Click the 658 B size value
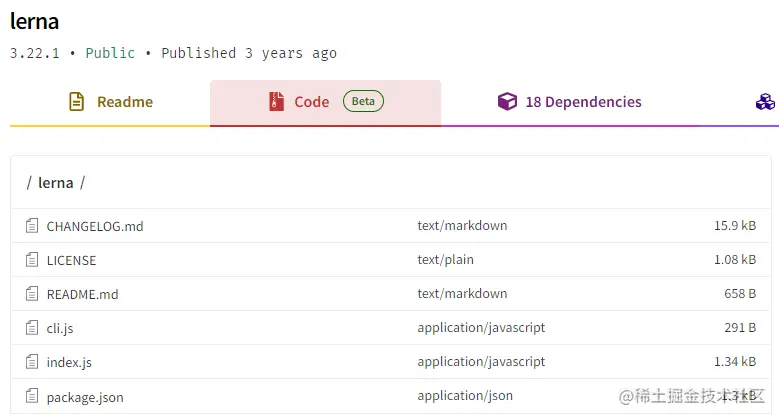The width and height of the screenshot is (779, 419). pyautogui.click(x=740, y=294)
